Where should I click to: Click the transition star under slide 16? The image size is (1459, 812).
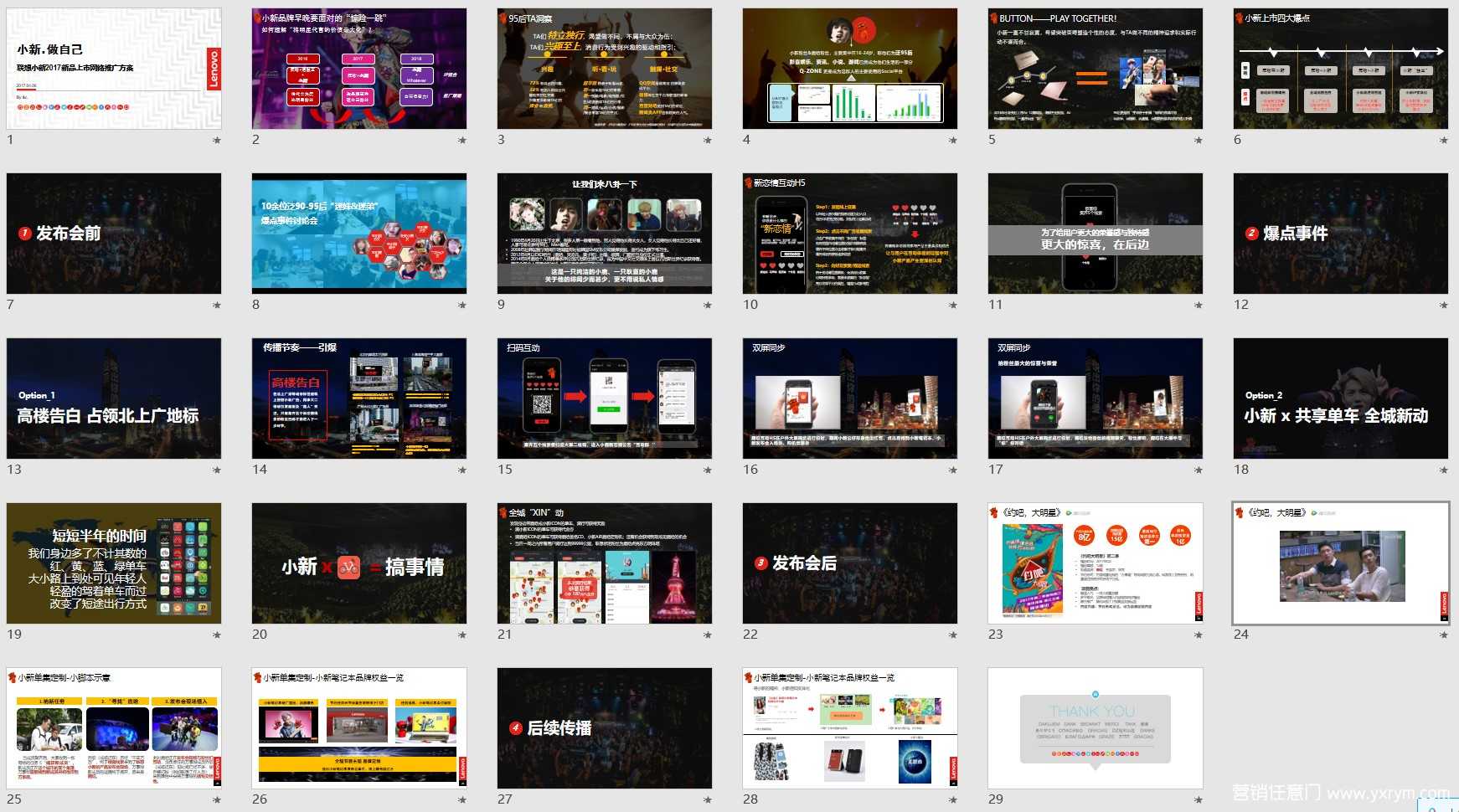953,470
